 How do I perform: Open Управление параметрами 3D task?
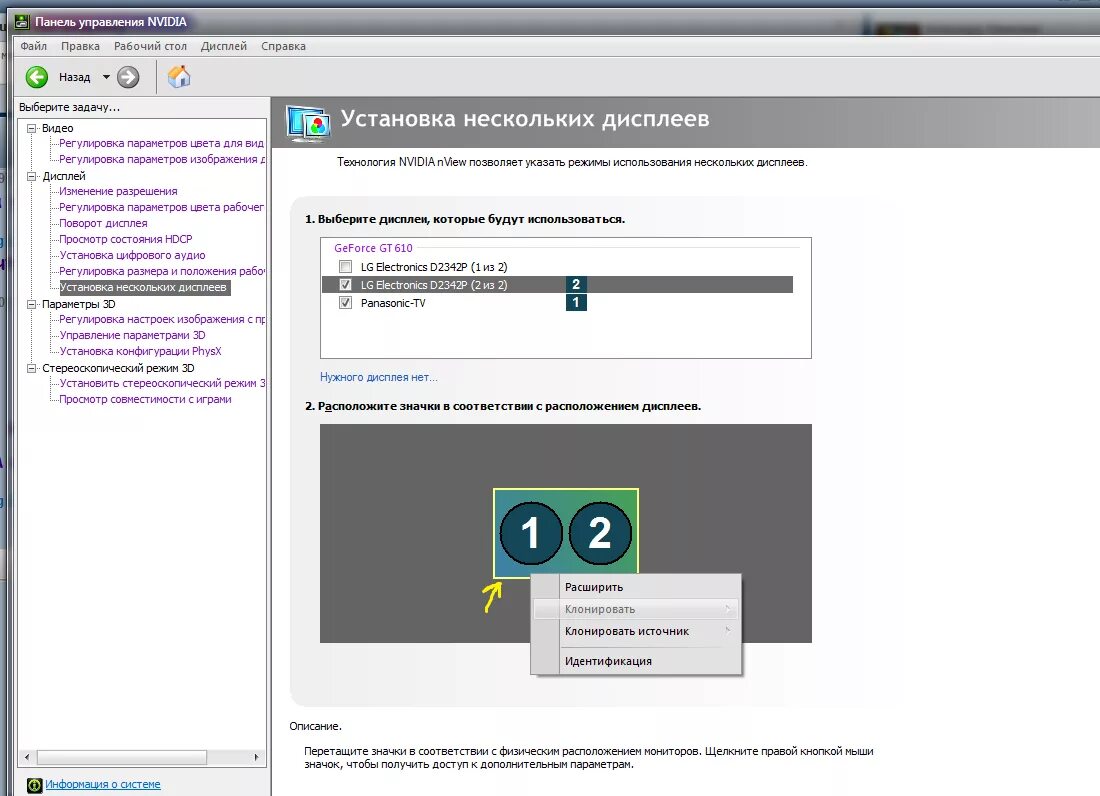(x=132, y=335)
